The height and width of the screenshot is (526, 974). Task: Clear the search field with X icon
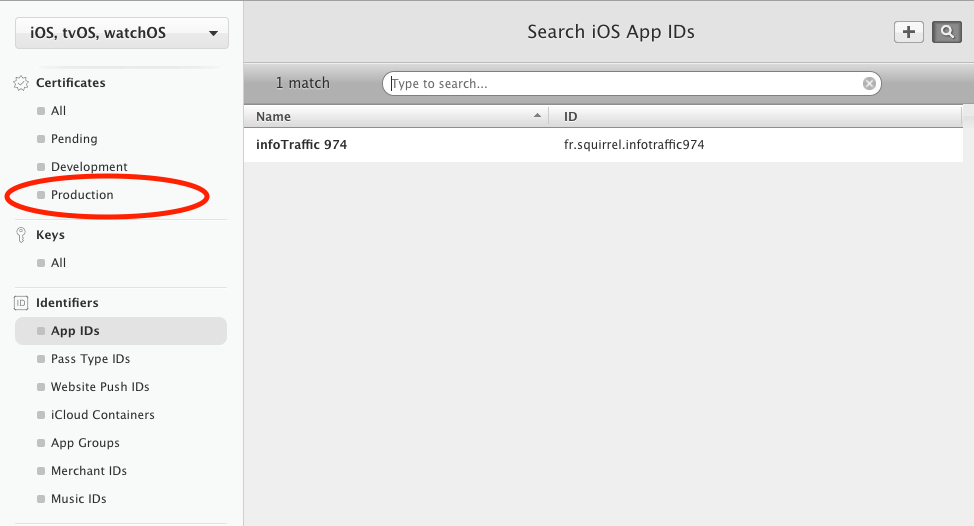[x=869, y=83]
